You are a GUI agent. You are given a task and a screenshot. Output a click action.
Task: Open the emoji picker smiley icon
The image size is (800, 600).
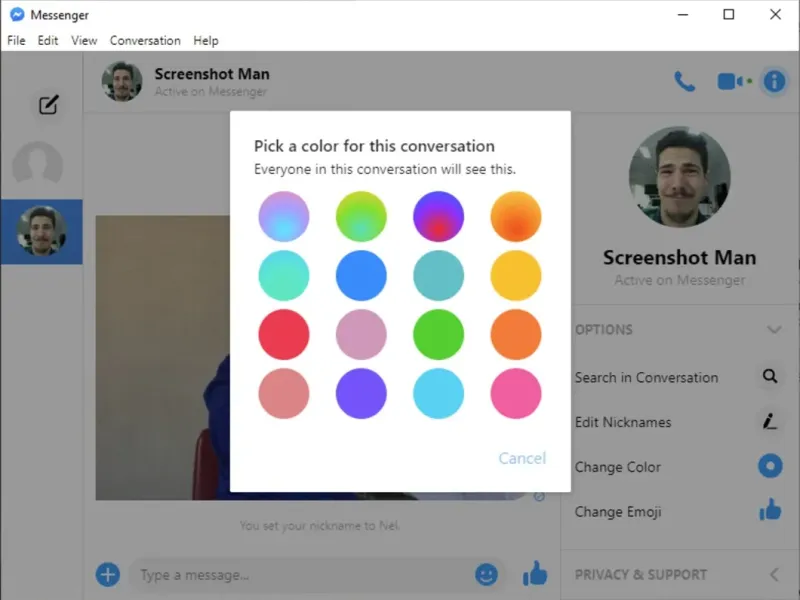pyautogui.click(x=486, y=574)
